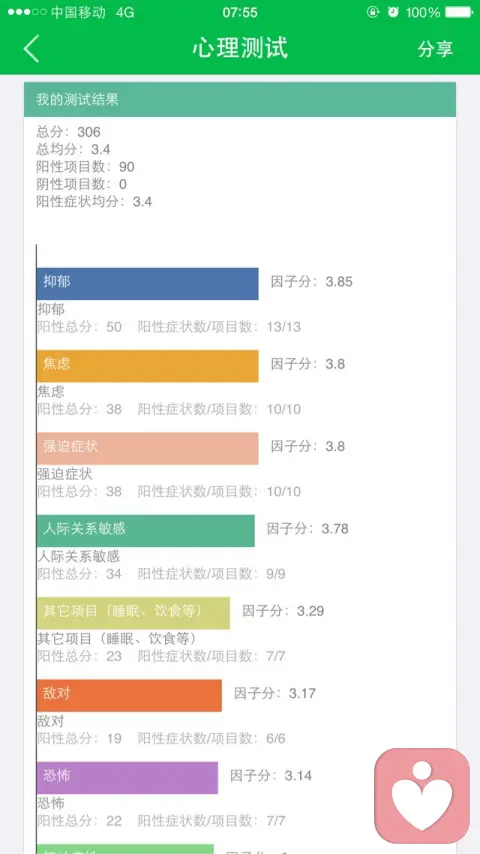The width and height of the screenshot is (480, 854).
Task: Select the yellow 其它项目 bar
Action: (133, 613)
